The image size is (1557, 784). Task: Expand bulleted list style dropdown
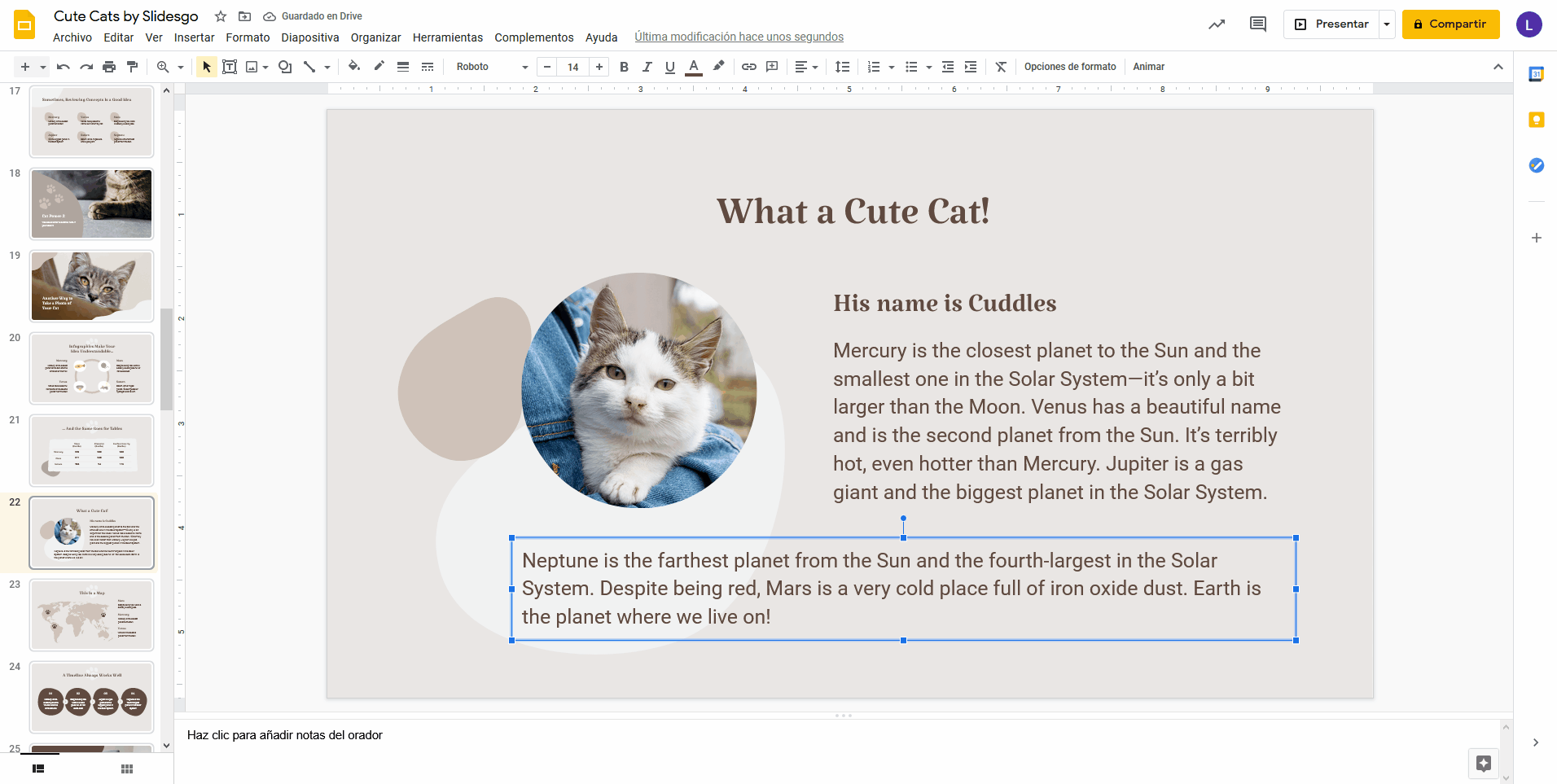[x=929, y=67]
